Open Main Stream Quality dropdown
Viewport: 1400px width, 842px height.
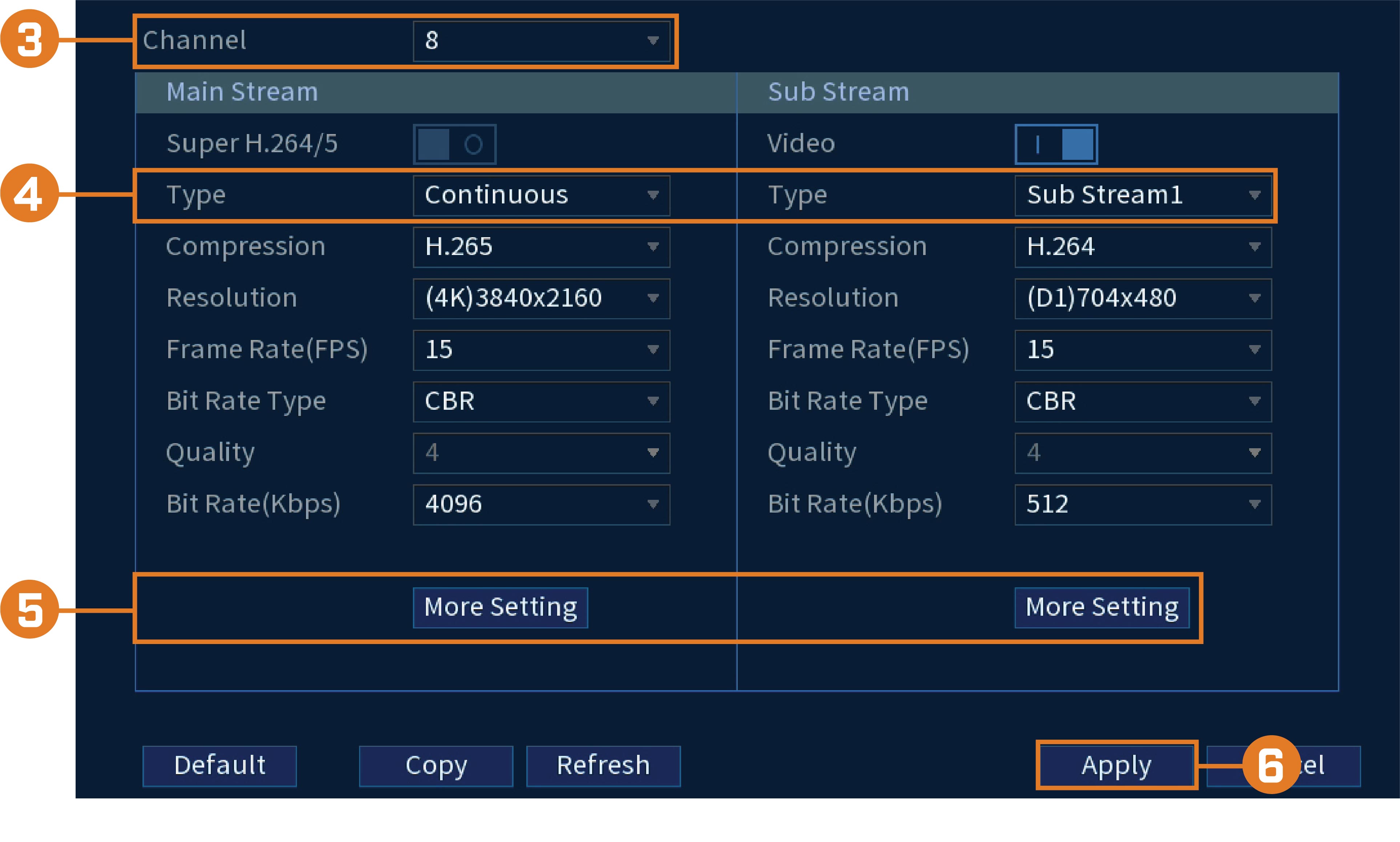[541, 453]
